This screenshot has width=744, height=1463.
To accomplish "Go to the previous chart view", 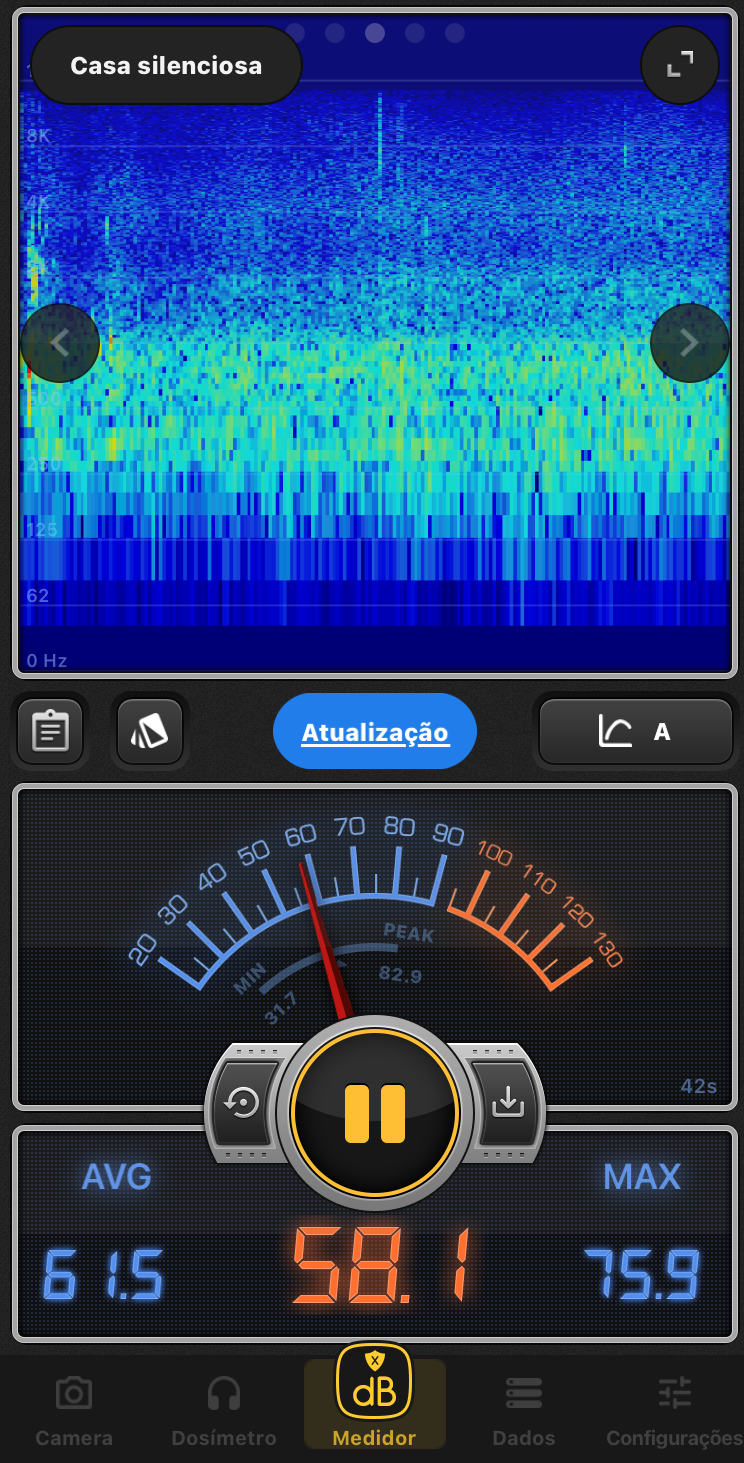I will pyautogui.click(x=60, y=343).
